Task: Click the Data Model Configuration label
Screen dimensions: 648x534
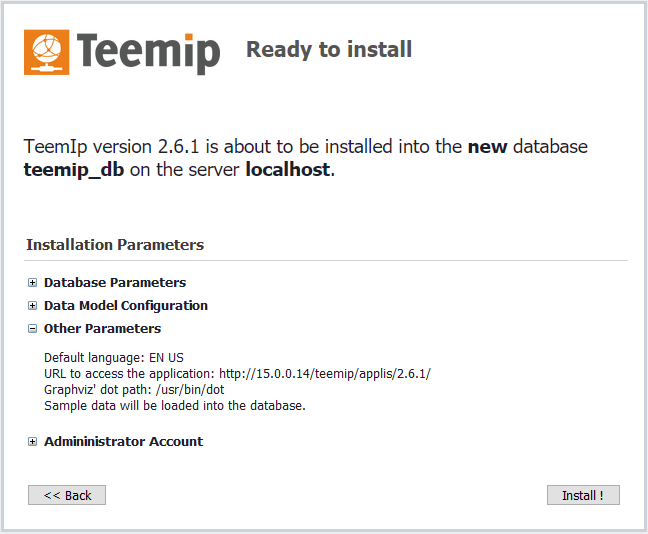Action: (x=126, y=306)
